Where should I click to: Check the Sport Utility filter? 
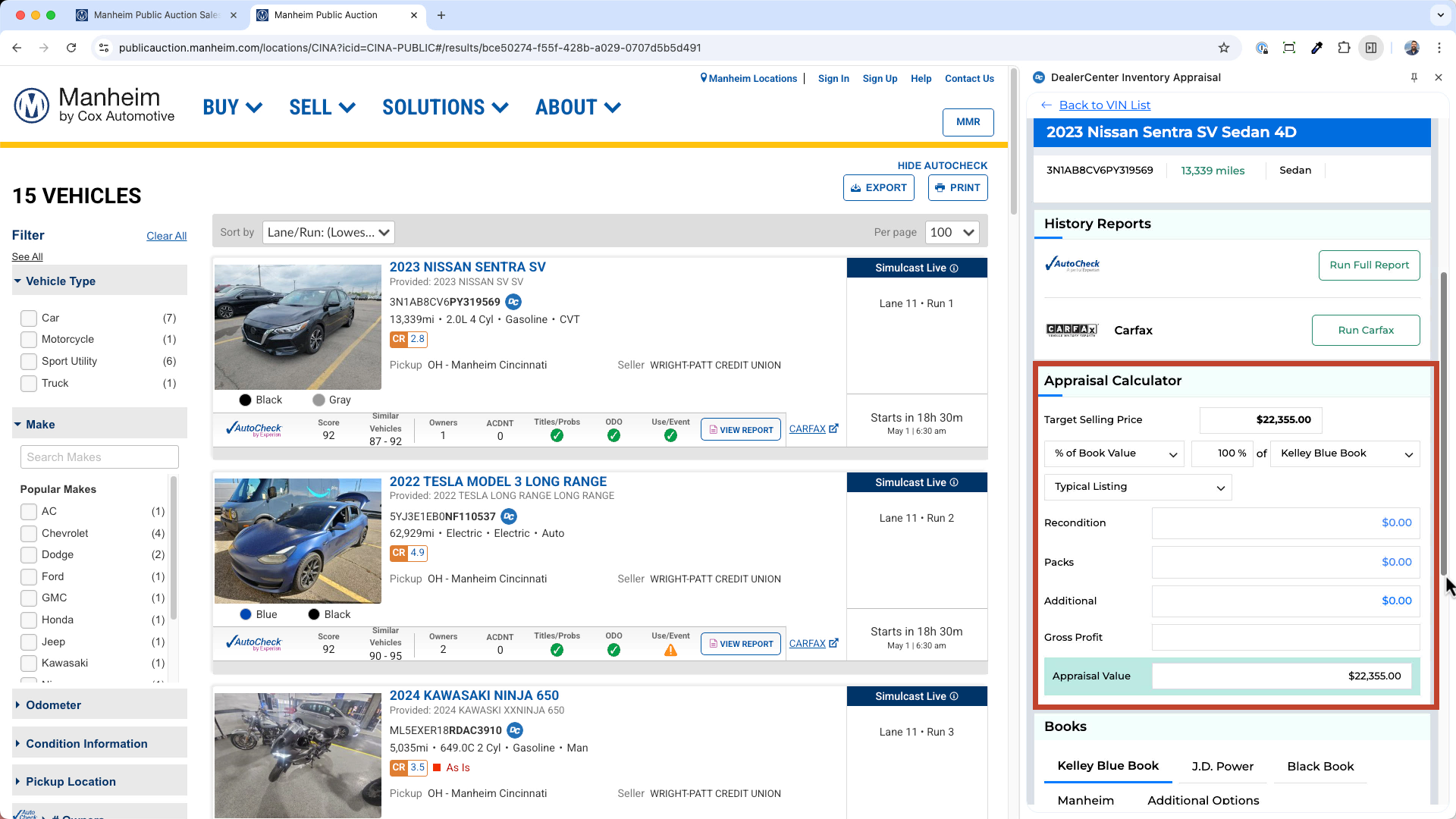[29, 362]
